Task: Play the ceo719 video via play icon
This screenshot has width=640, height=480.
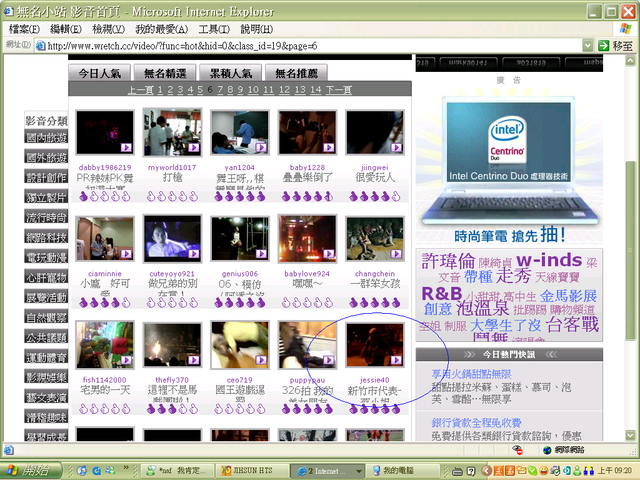Action: (261, 360)
